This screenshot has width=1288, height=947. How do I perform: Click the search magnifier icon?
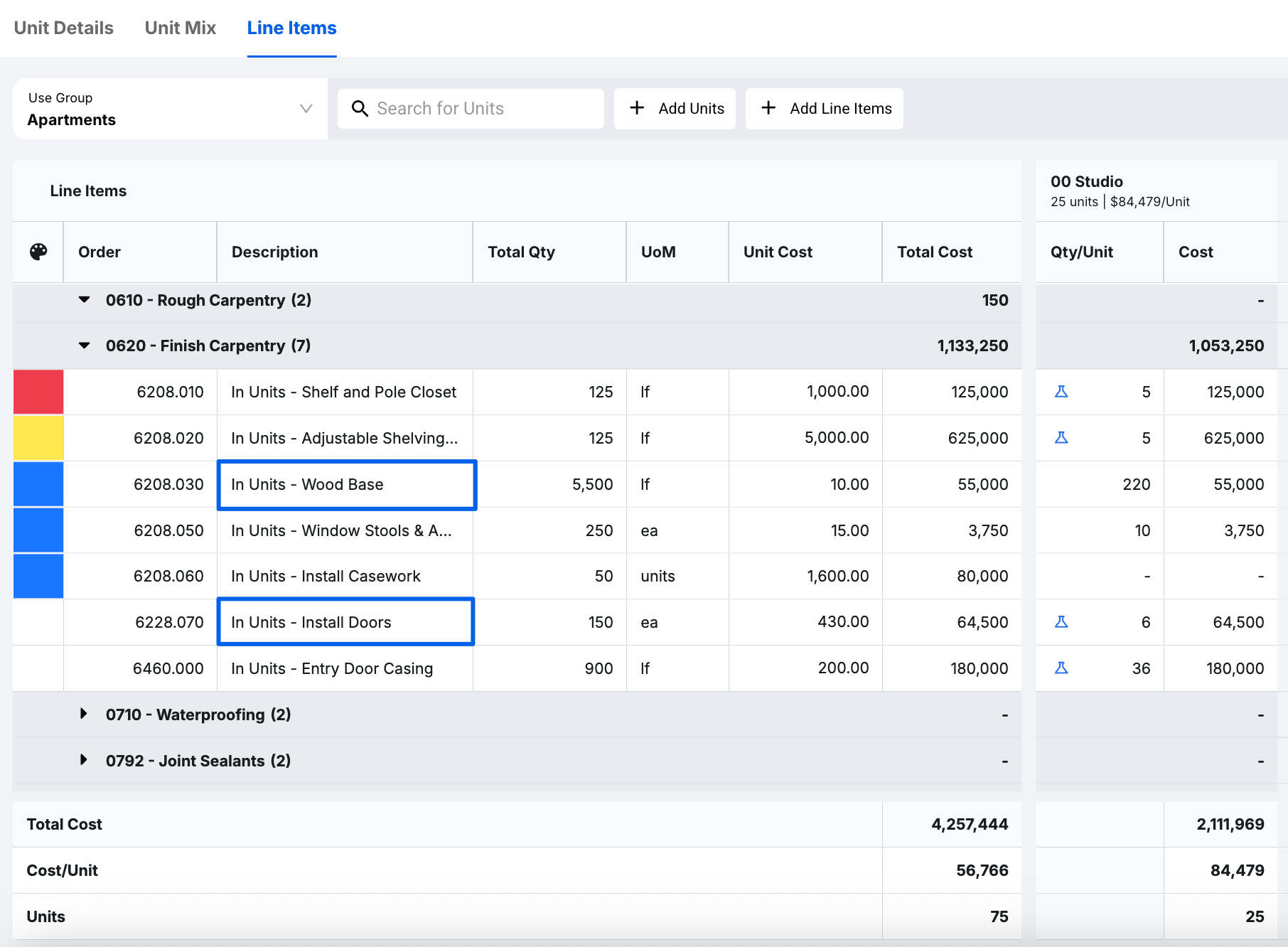click(360, 109)
